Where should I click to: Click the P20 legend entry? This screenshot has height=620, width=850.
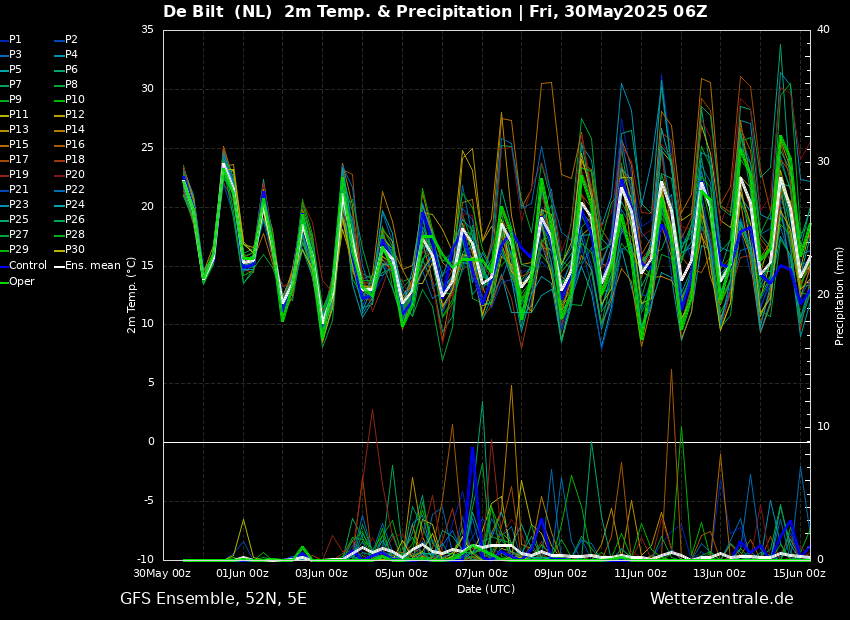click(75, 175)
